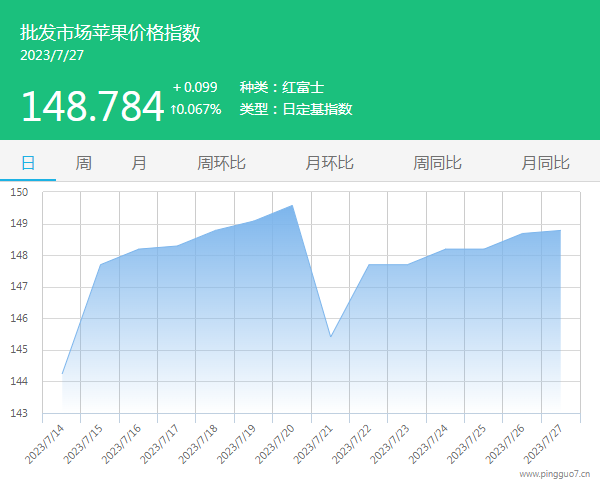Click the 150 y-axis label

[x=20, y=192]
